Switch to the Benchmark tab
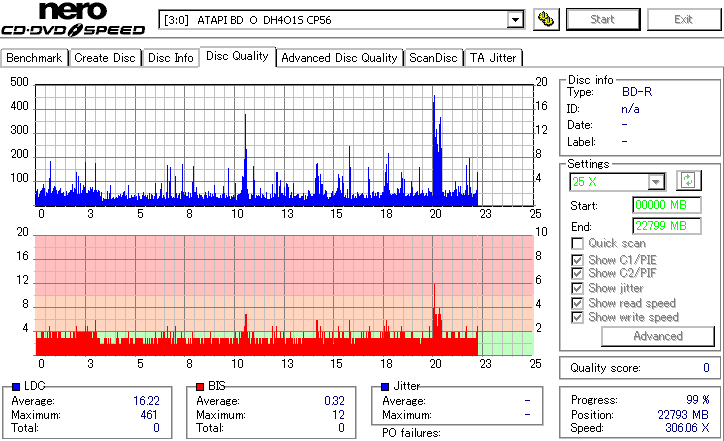 [x=34, y=58]
